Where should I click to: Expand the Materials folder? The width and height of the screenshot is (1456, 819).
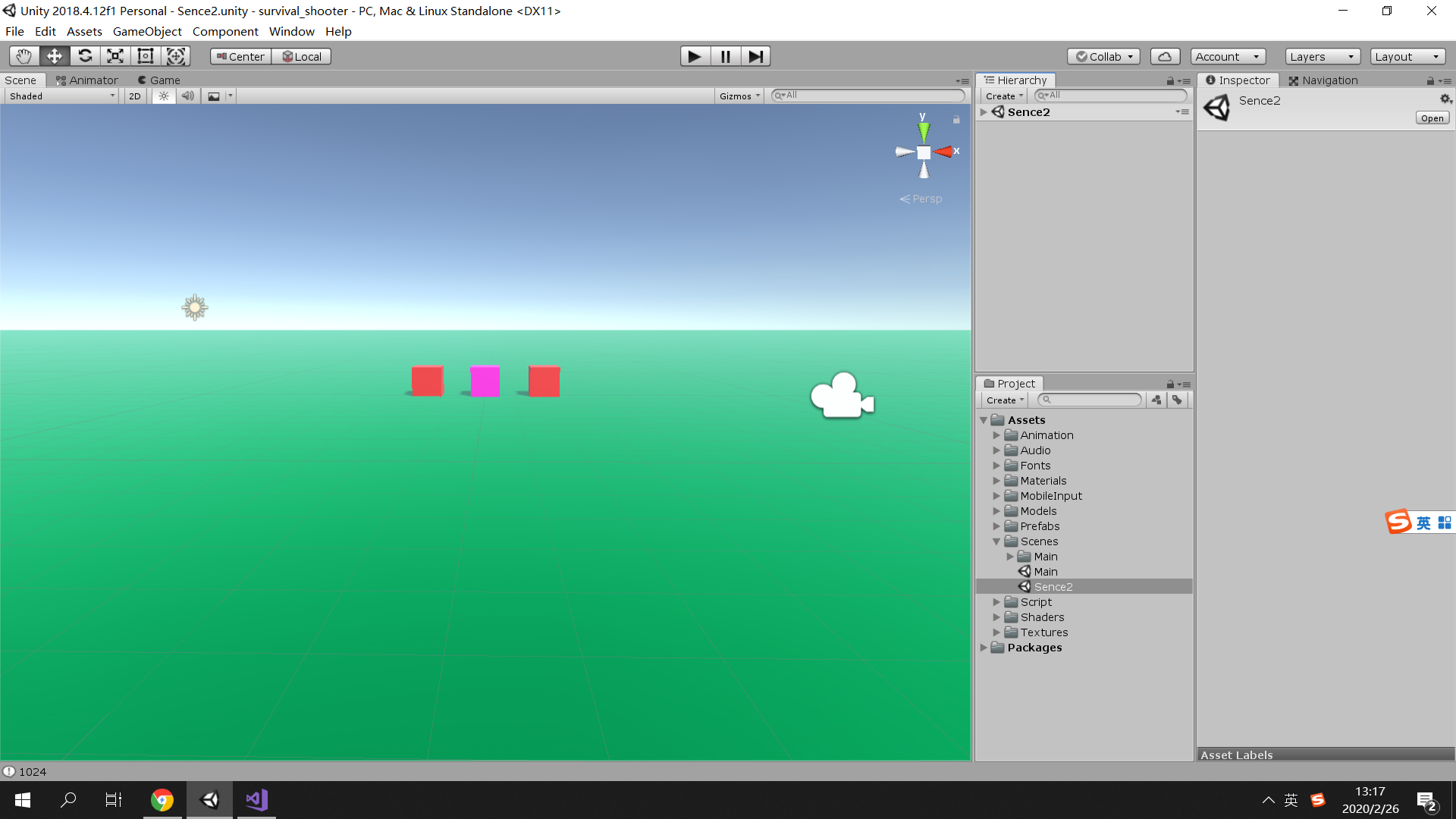point(996,481)
